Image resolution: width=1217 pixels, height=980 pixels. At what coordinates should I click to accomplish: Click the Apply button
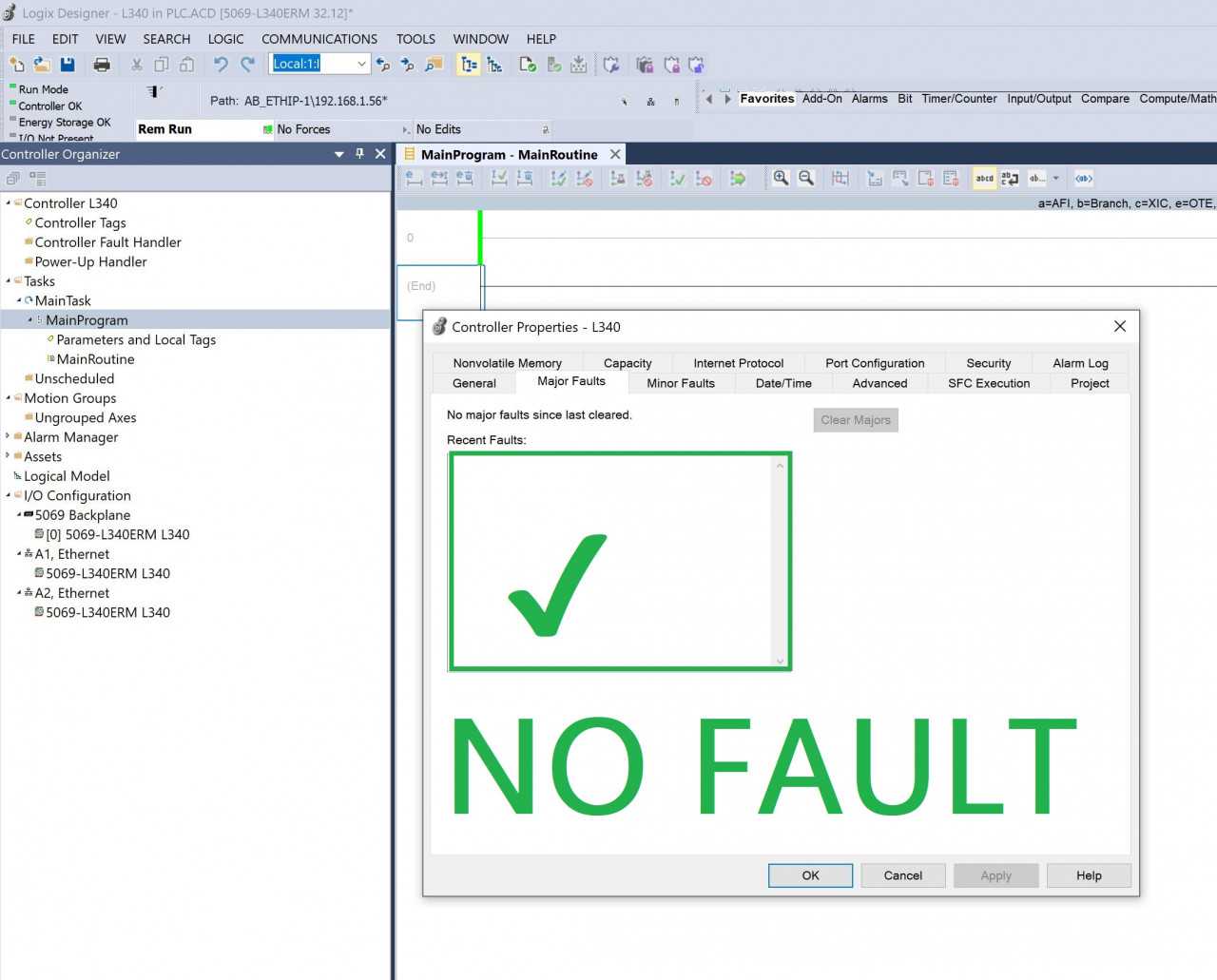[996, 875]
